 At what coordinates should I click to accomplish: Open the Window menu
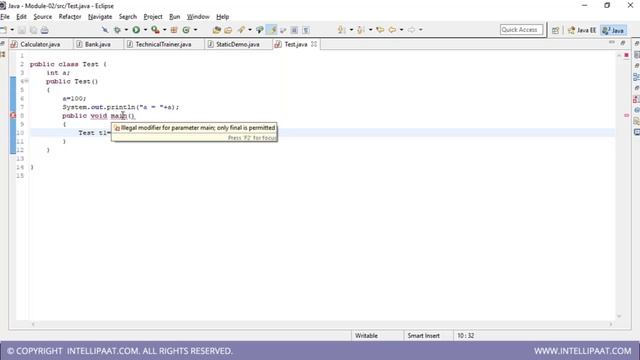click(198, 17)
